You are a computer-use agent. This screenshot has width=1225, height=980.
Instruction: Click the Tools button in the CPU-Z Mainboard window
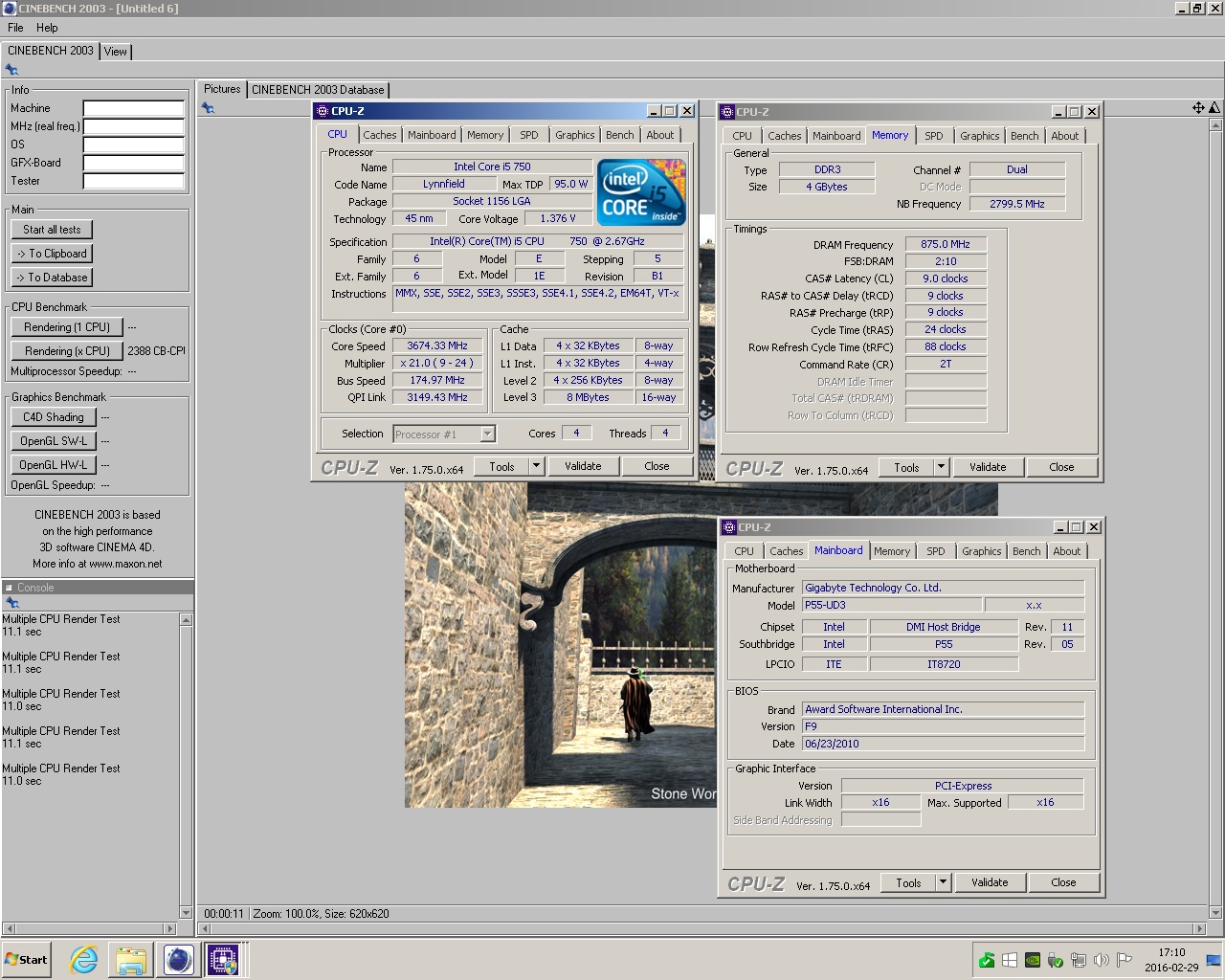pyautogui.click(x=908, y=882)
